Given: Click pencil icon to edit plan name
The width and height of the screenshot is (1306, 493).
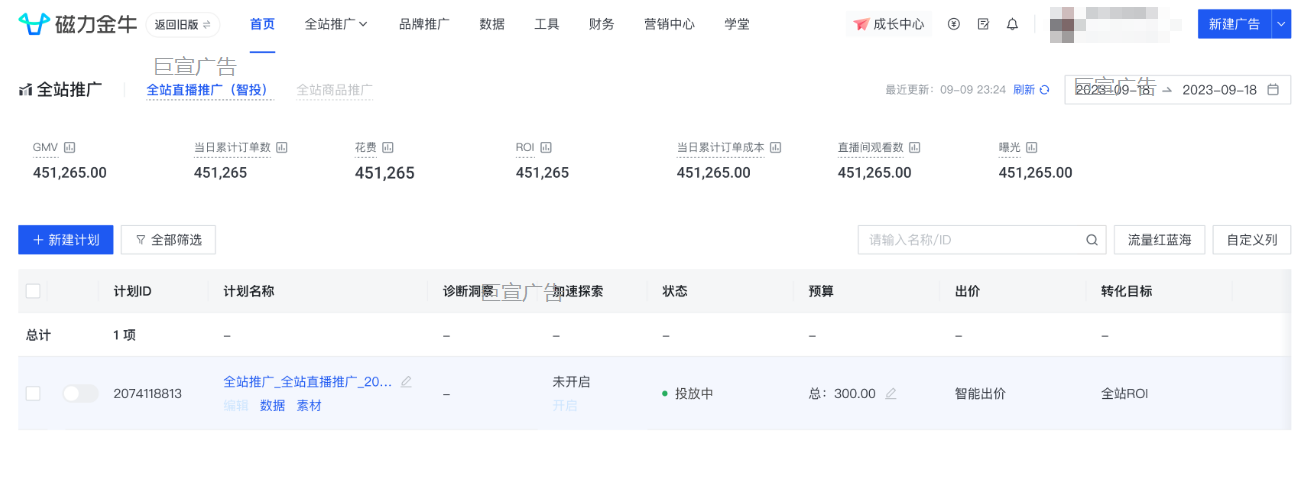Looking at the screenshot, I should (406, 382).
